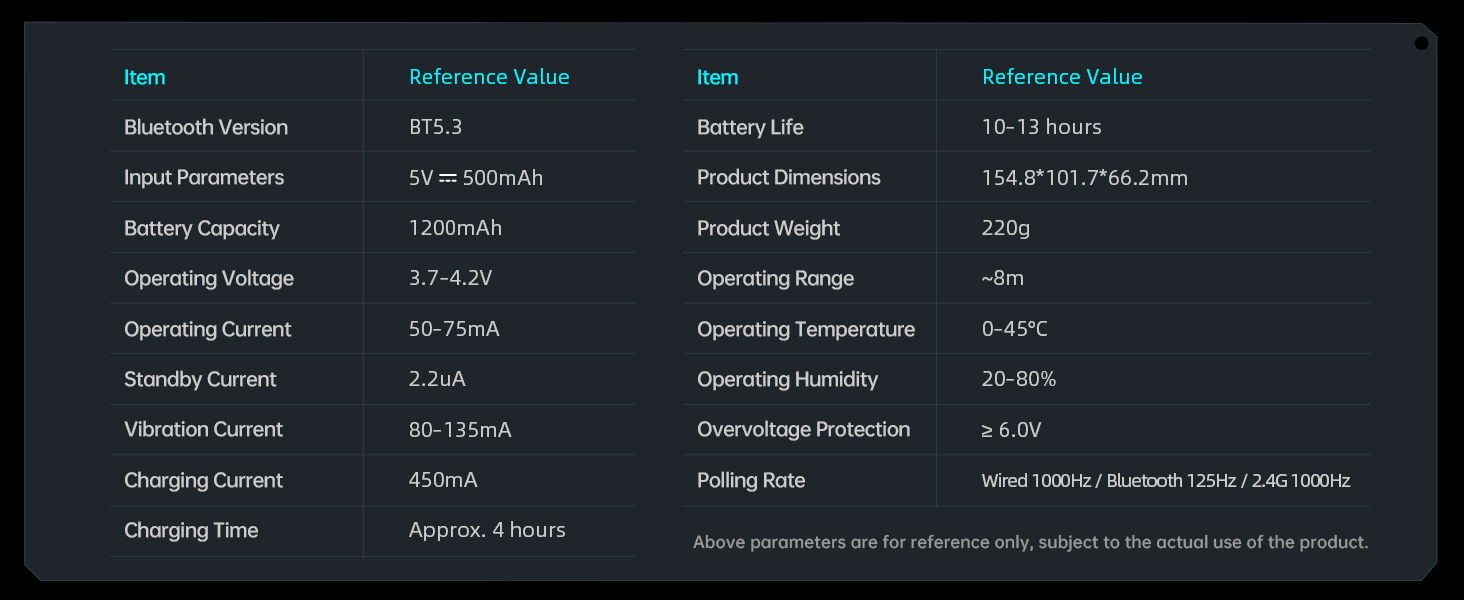The height and width of the screenshot is (600, 1464).
Task: Click the 1200mAh value
Action: point(456,228)
